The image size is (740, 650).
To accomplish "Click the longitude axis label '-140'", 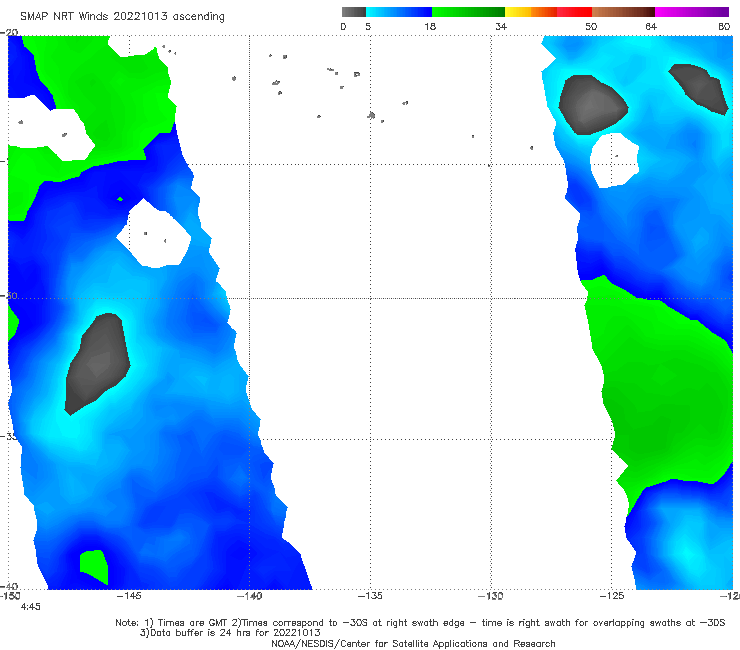I will click(249, 596).
